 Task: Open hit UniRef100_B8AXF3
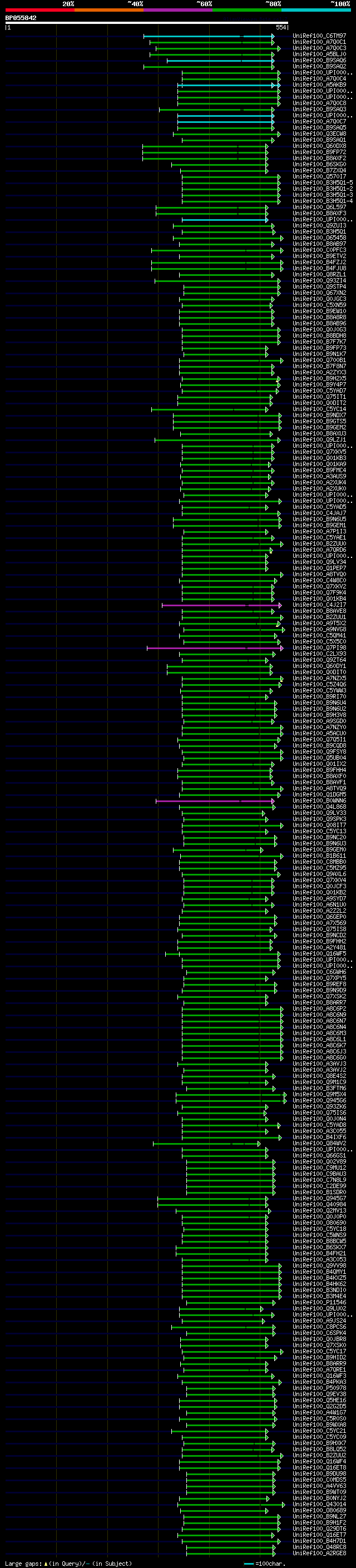(319, 214)
